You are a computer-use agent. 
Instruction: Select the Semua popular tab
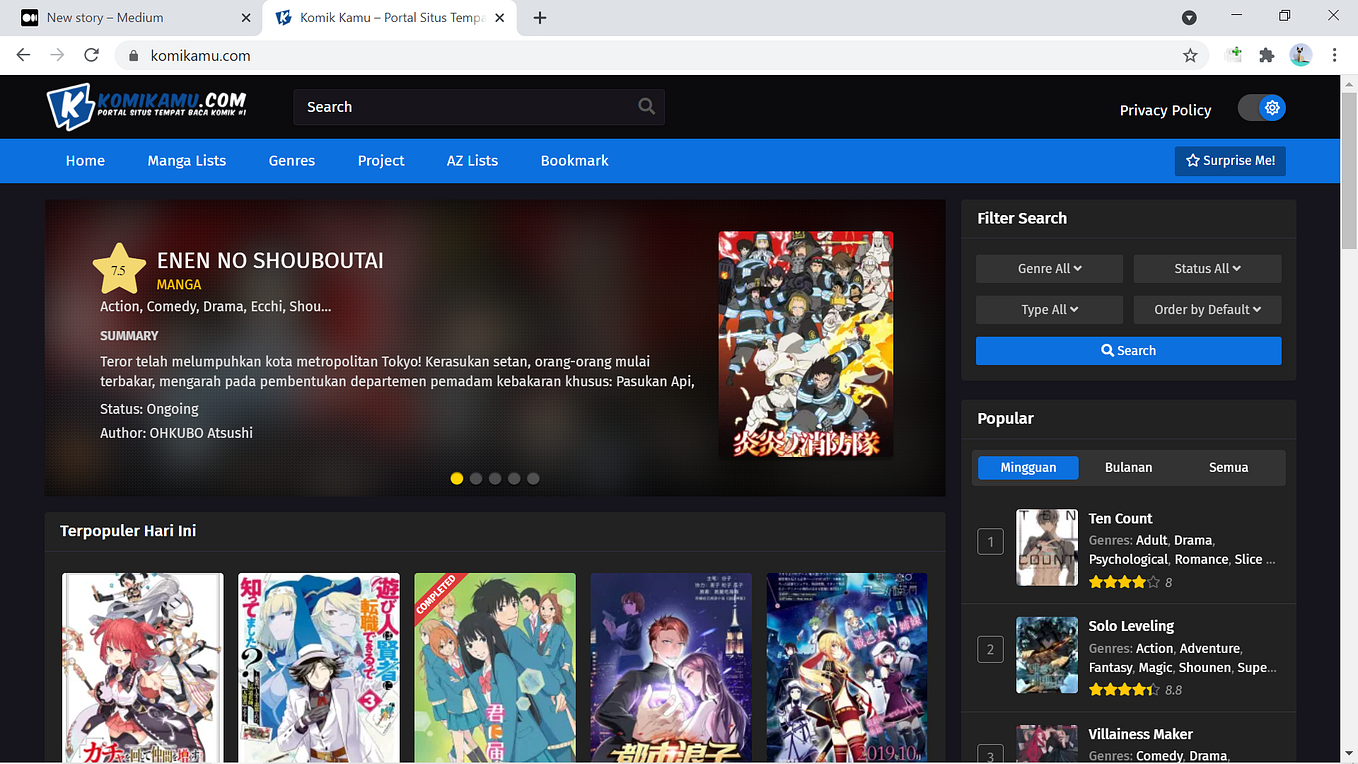(1228, 467)
